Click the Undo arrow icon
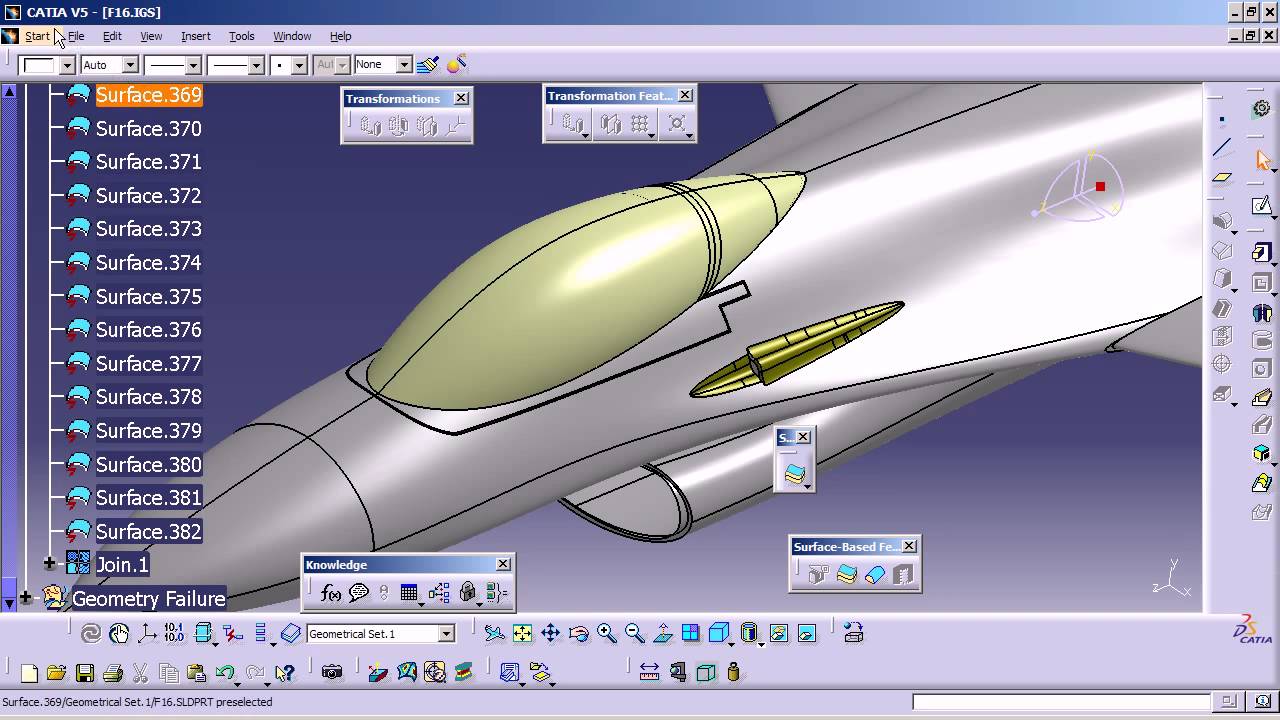Screen dimensions: 1280x720 point(225,673)
